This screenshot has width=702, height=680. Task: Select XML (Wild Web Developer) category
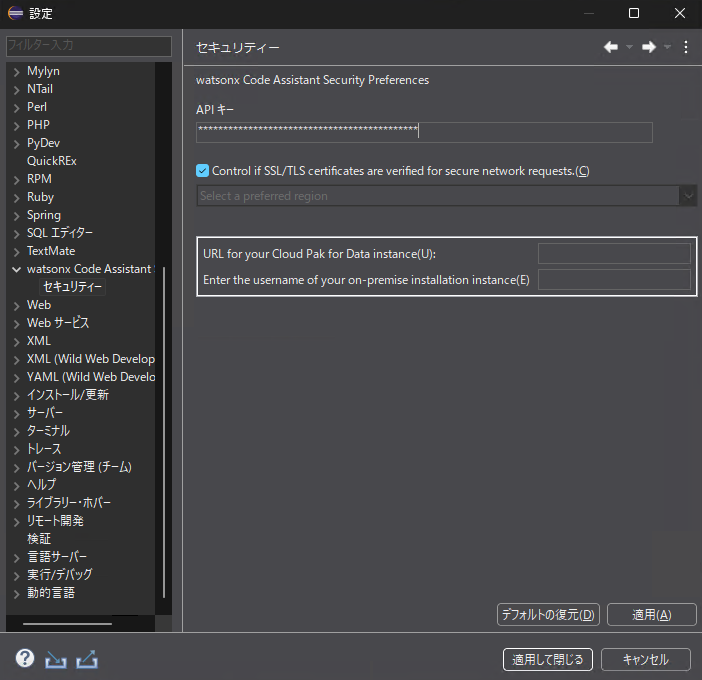coord(91,359)
